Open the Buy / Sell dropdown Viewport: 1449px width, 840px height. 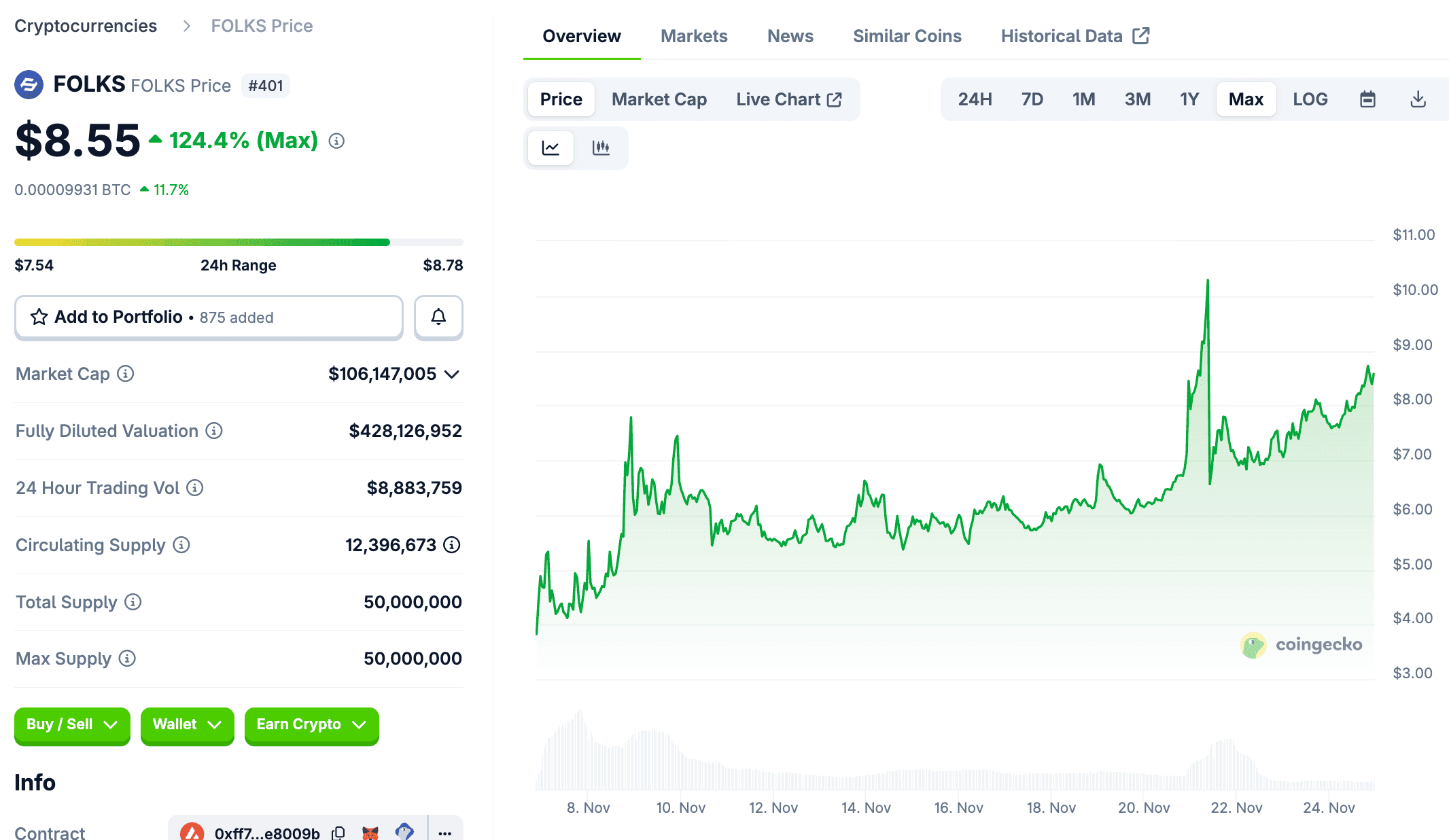[72, 724]
